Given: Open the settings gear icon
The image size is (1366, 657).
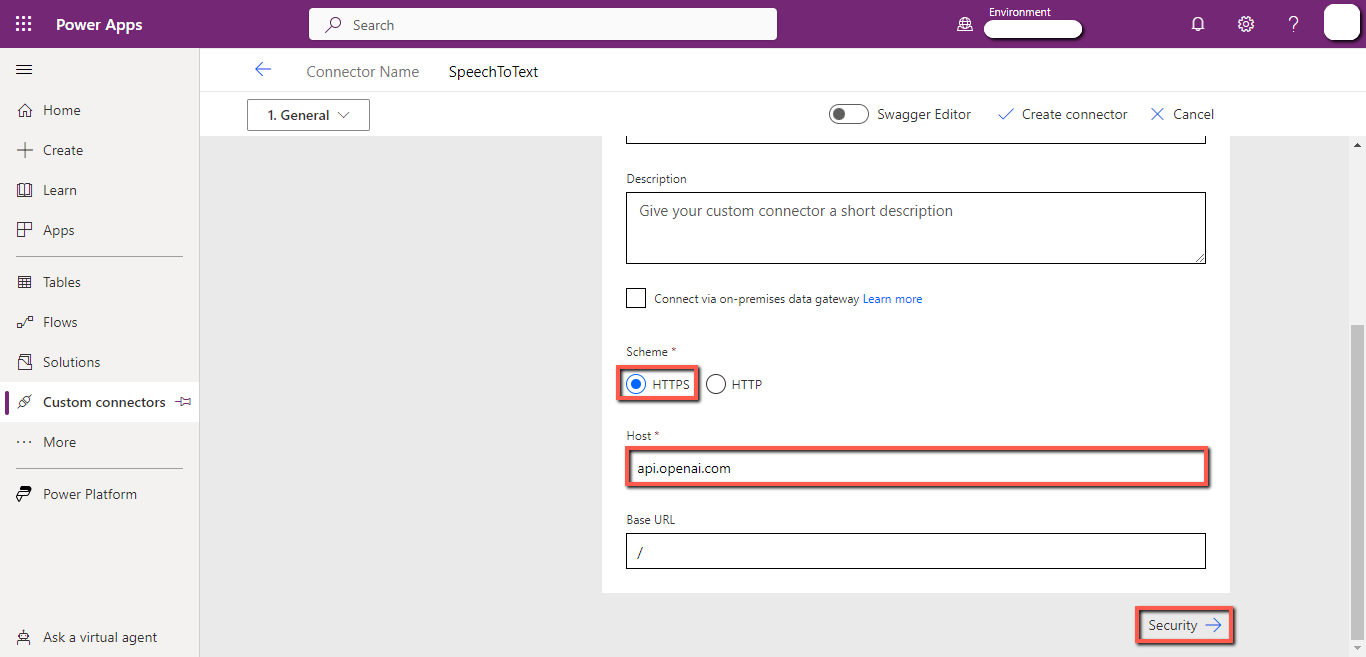Looking at the screenshot, I should [x=1246, y=24].
